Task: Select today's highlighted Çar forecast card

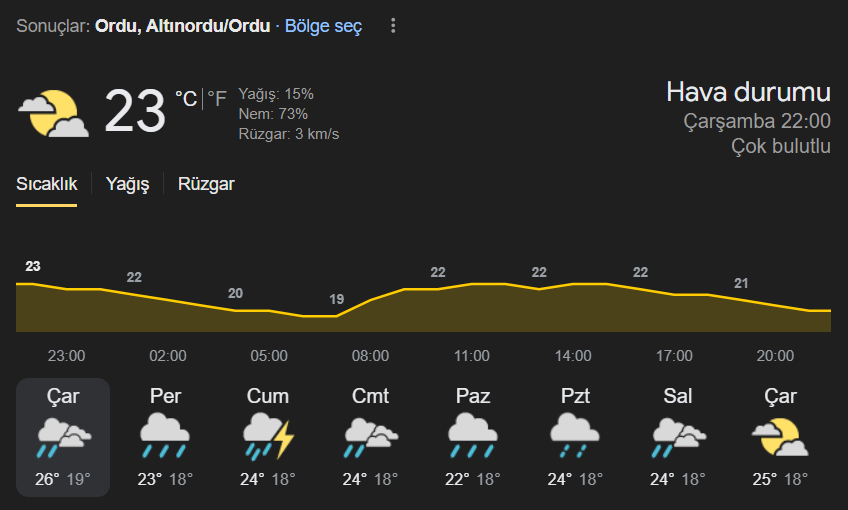Action: (x=63, y=437)
